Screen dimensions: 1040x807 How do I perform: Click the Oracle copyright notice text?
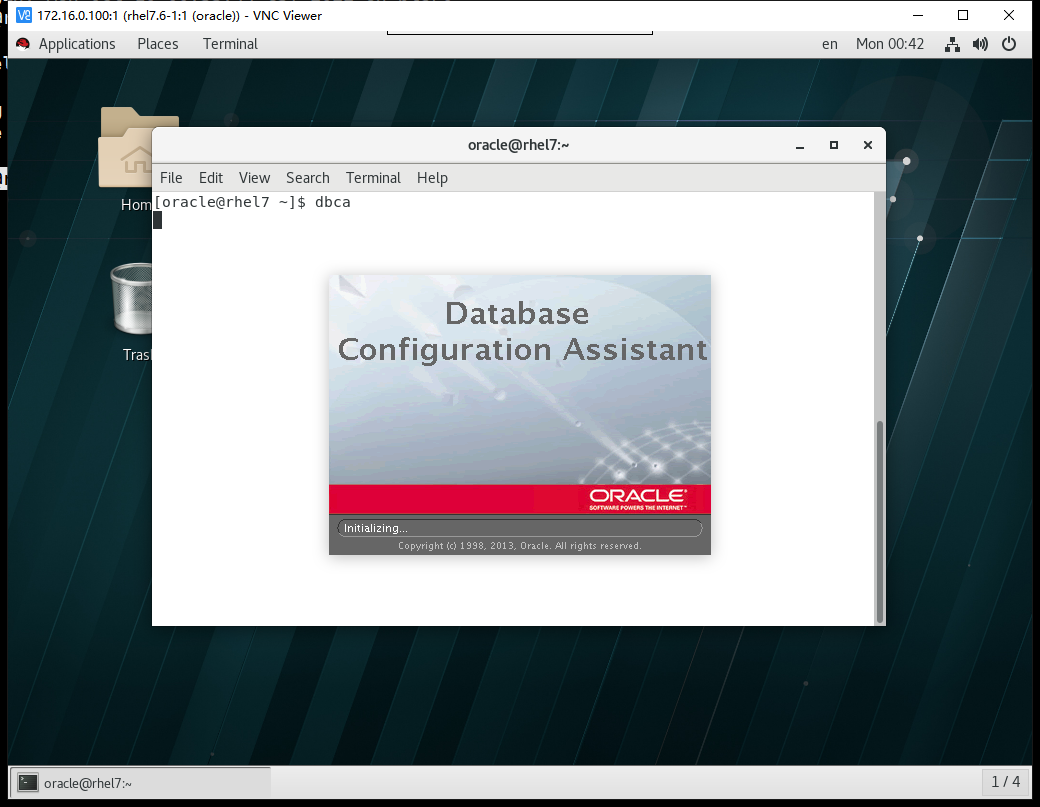pyautogui.click(x=519, y=546)
